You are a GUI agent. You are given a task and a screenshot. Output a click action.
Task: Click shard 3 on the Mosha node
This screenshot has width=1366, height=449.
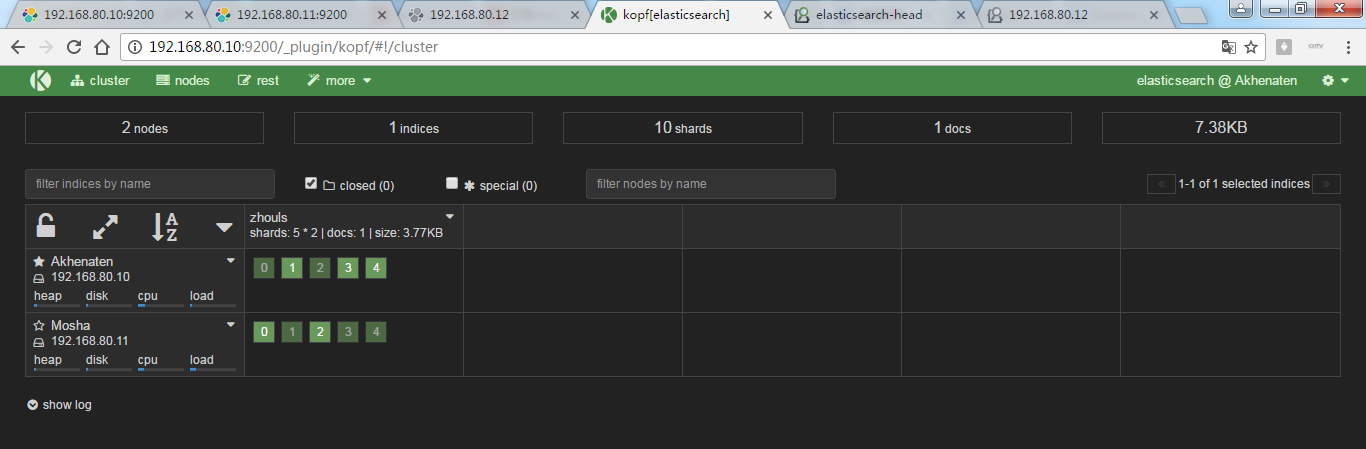click(348, 332)
